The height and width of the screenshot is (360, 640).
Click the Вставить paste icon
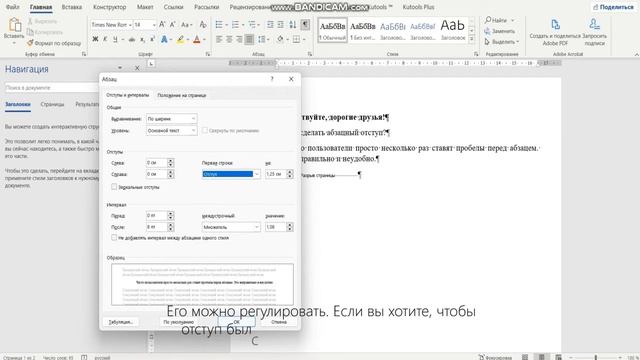[14, 25]
